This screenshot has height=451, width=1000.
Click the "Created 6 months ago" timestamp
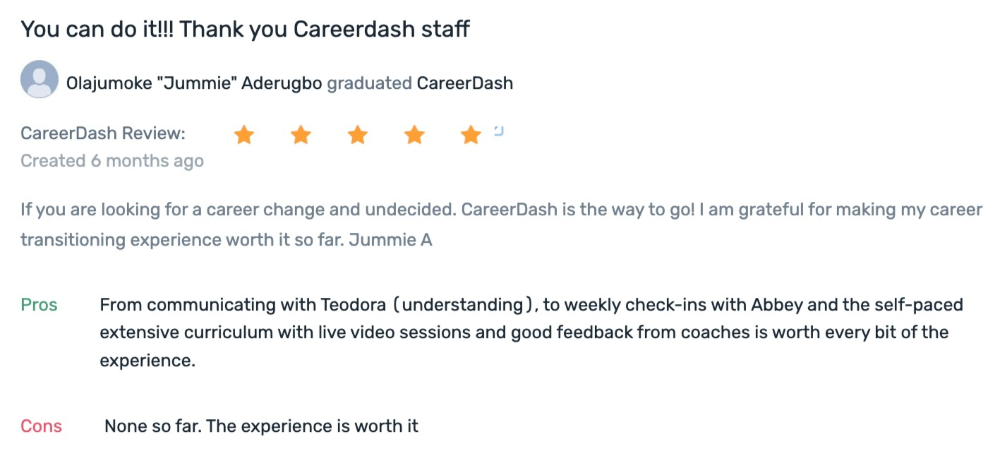click(112, 161)
